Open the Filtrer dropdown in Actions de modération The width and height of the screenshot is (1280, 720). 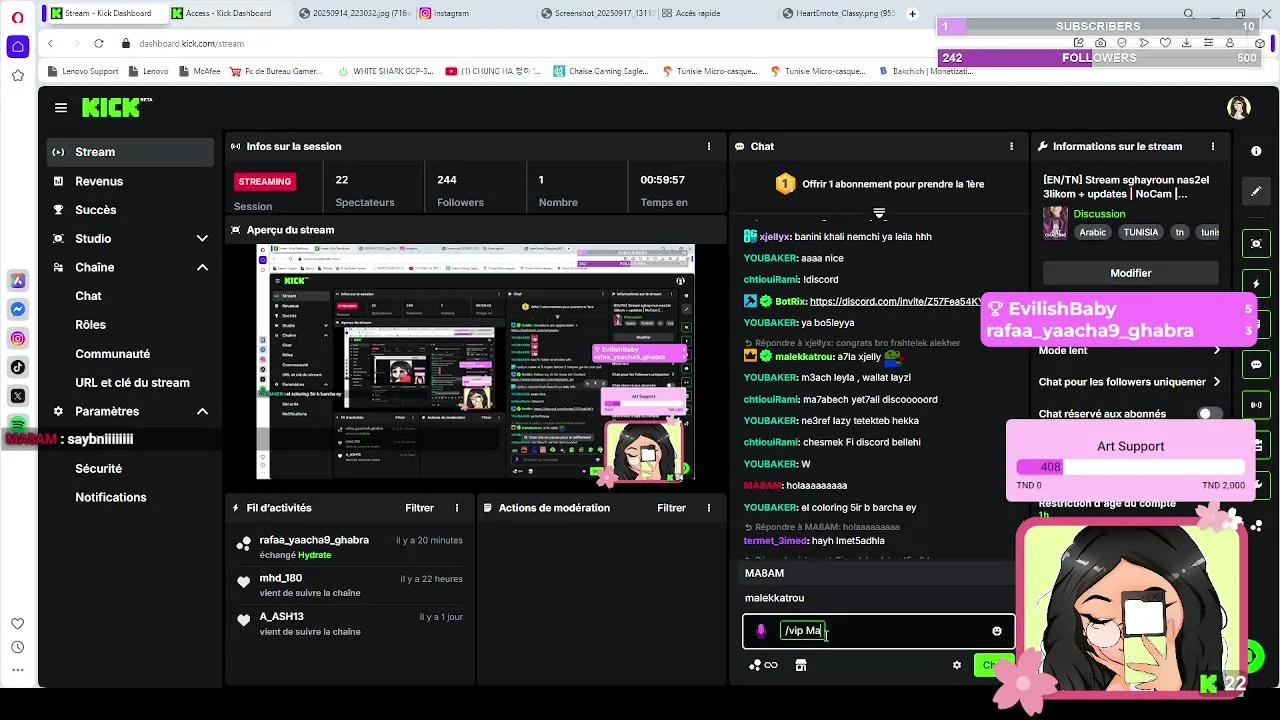tap(671, 508)
